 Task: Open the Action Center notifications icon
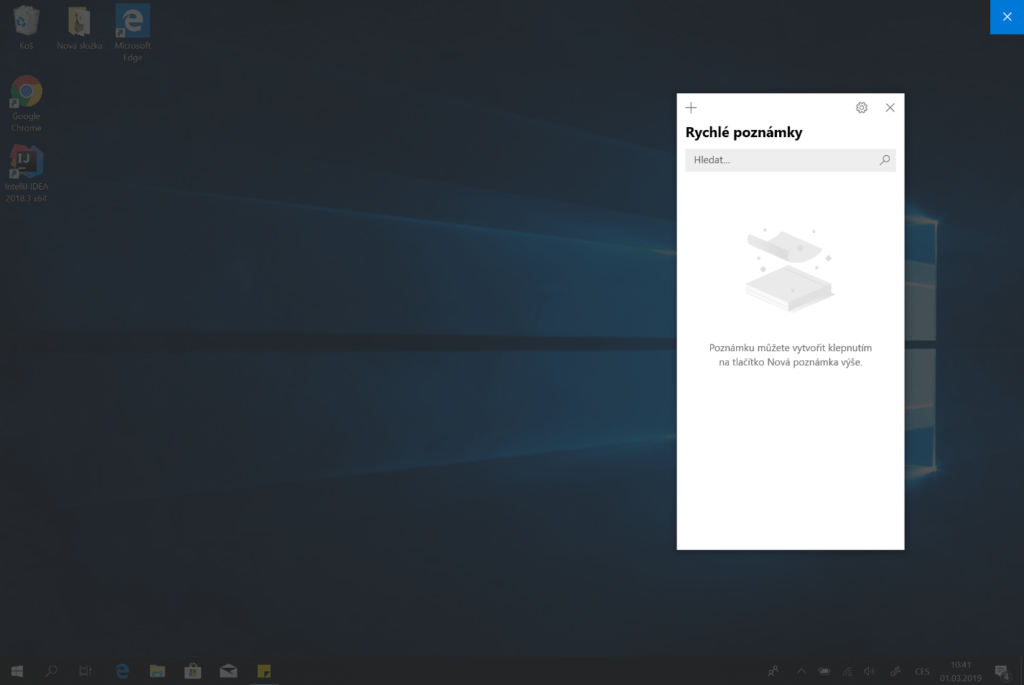(x=1001, y=670)
